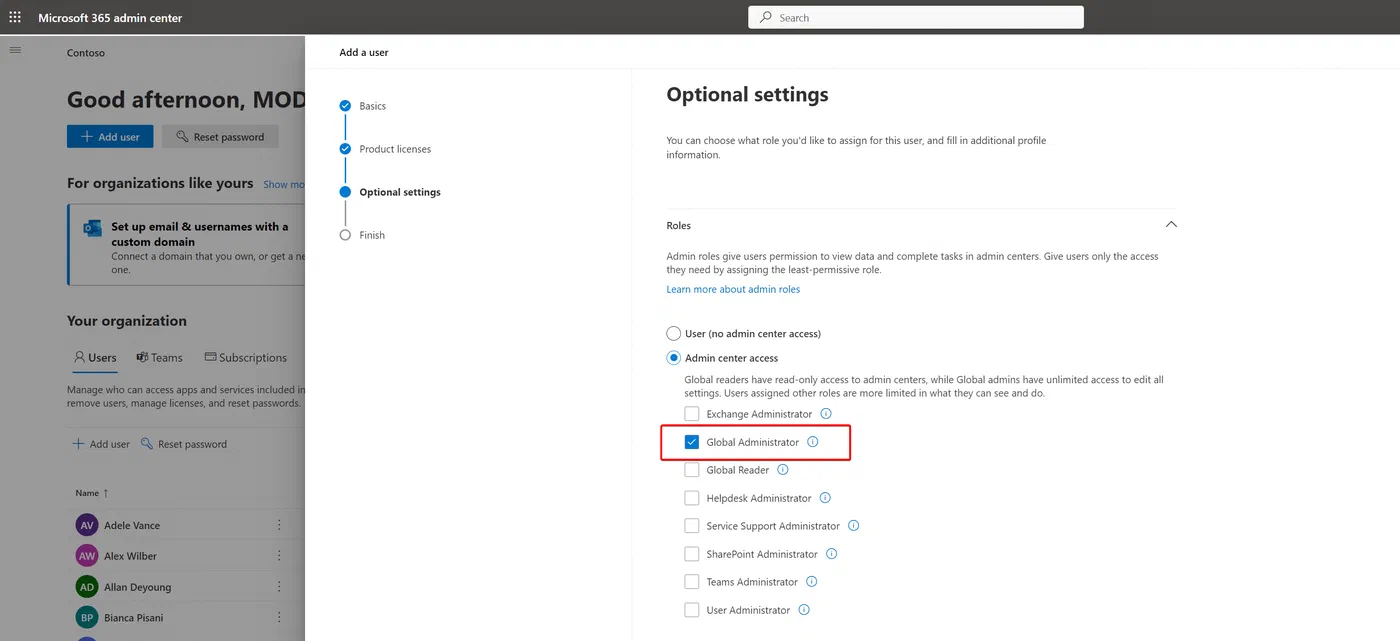Collapse the Roles section chevron
1400x641 pixels.
1171,225
